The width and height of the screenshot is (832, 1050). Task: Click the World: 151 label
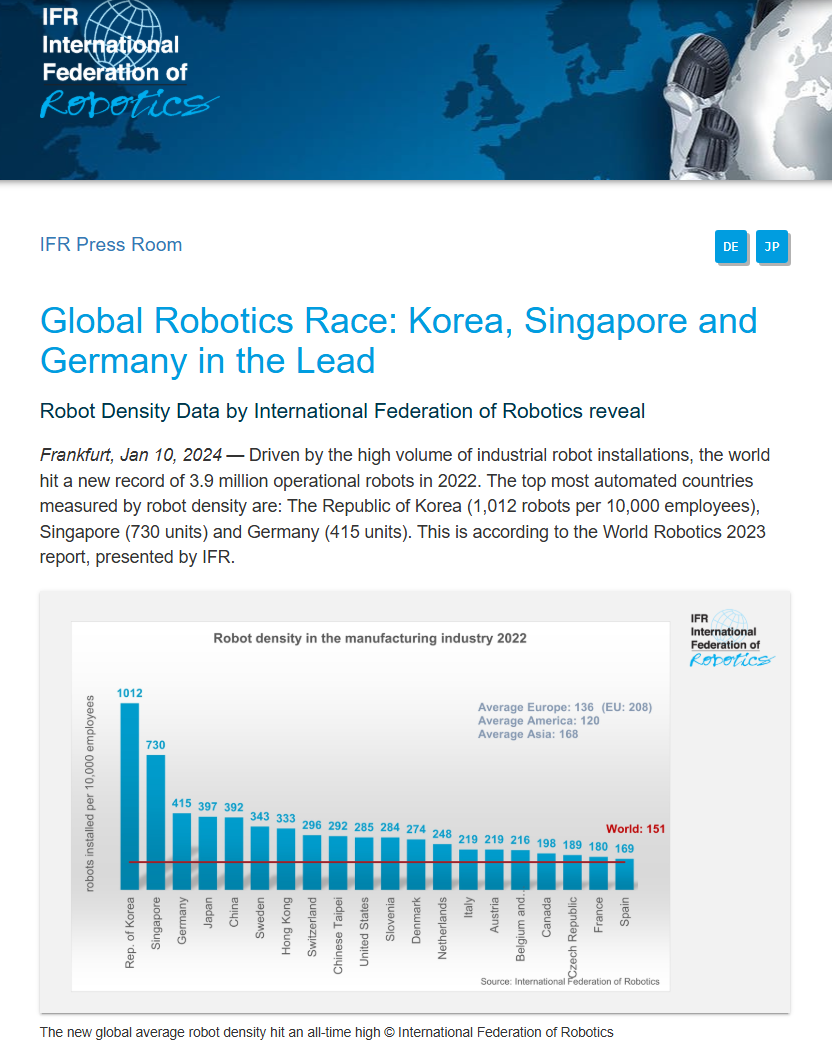(x=636, y=829)
